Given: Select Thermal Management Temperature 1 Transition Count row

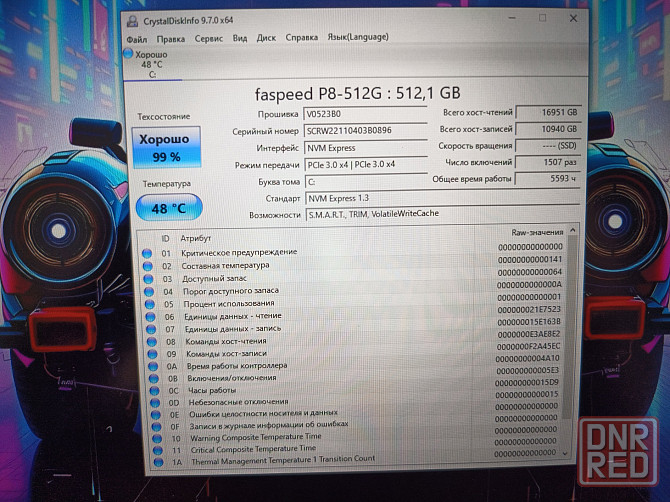Looking at the screenshot, I should pos(359,460).
